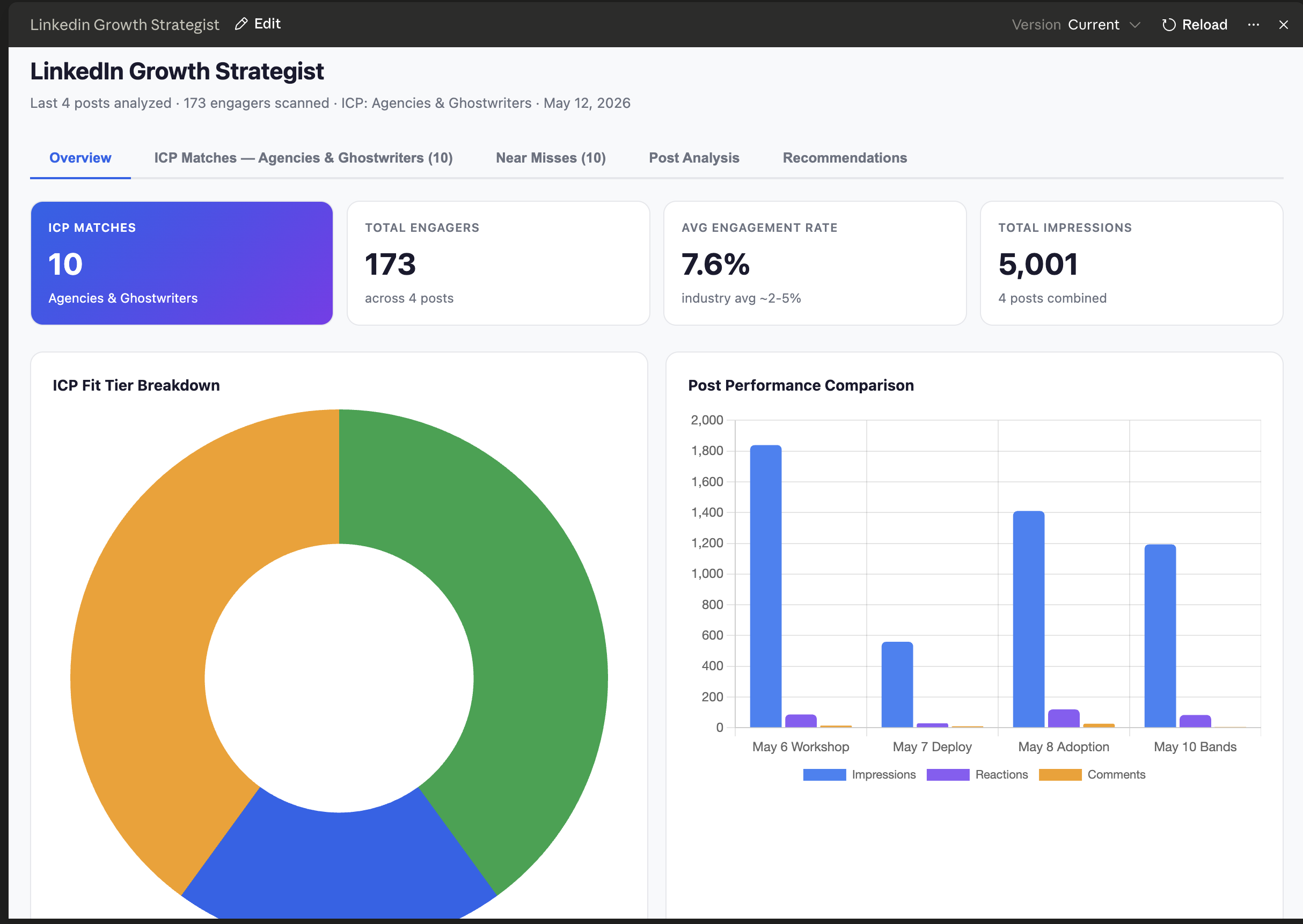Switch to the Overview tab
1303x924 pixels.
80,158
